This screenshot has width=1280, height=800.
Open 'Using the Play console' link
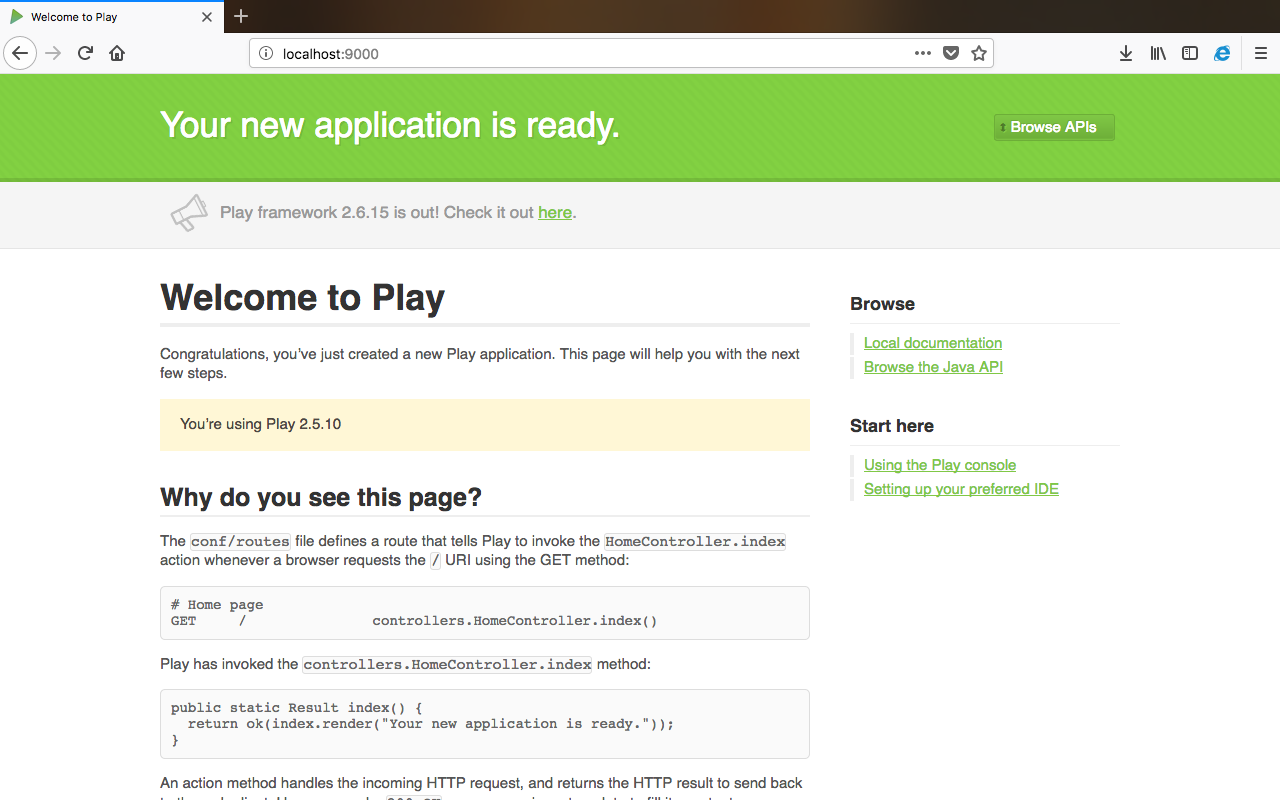(x=939, y=465)
